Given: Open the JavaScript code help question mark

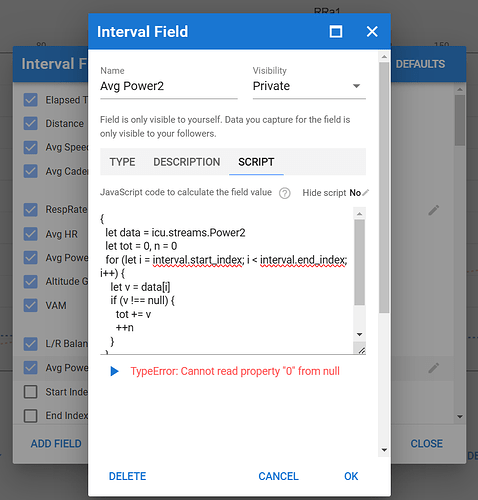Looking at the screenshot, I should click(x=284, y=193).
